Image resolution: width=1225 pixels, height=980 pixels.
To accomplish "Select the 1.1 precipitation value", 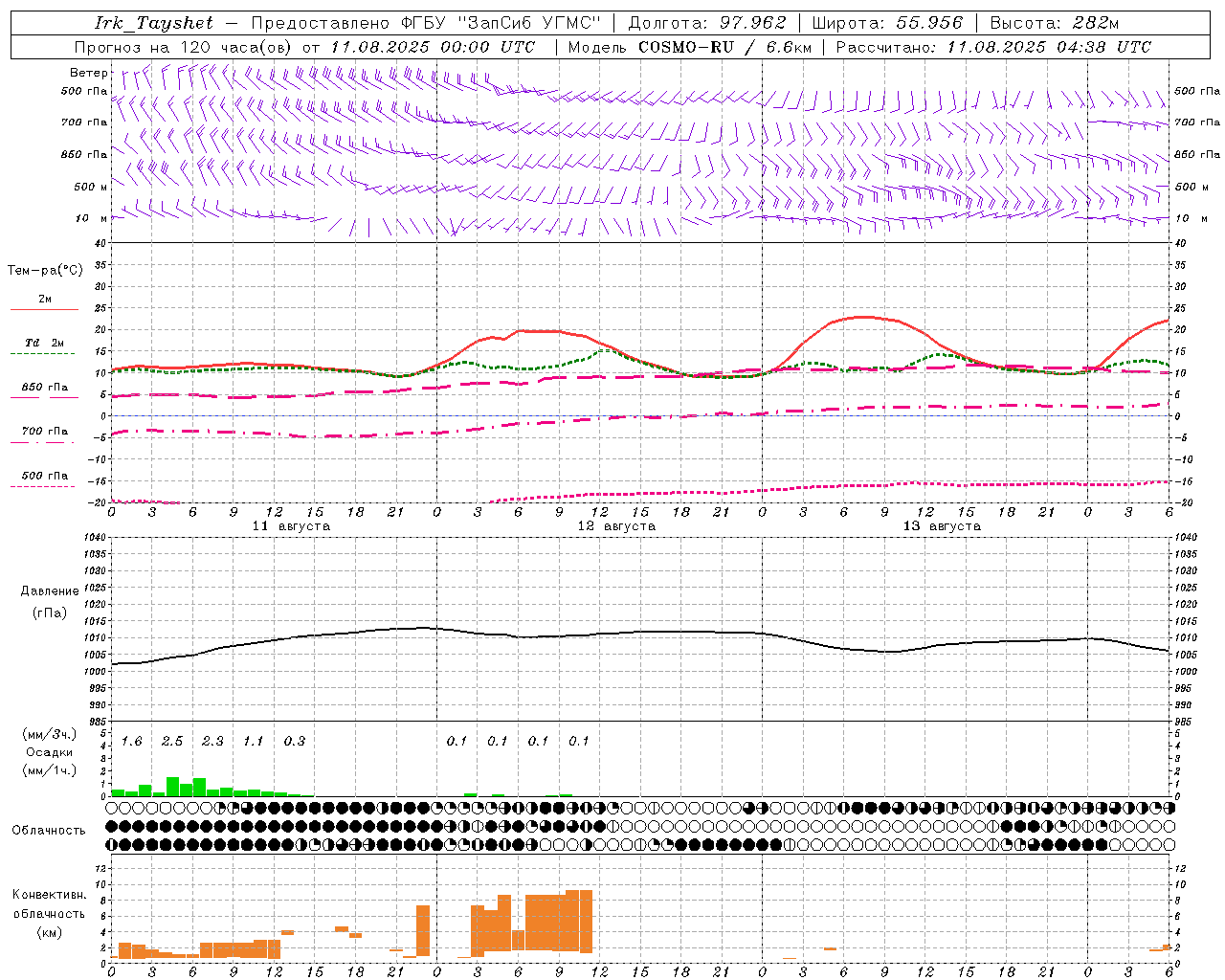I will pyautogui.click(x=254, y=742).
